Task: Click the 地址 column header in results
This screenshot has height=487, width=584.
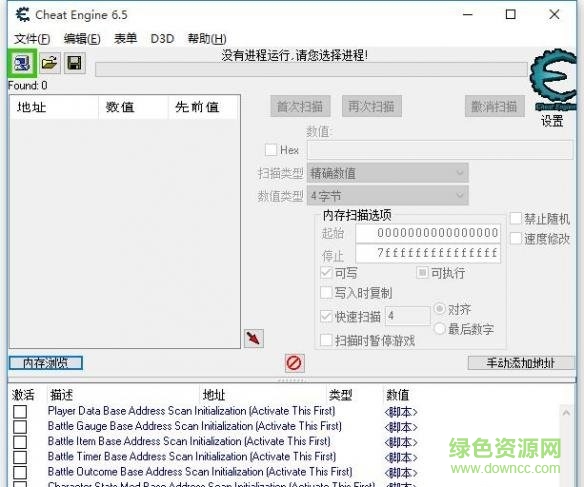Action: point(54,107)
